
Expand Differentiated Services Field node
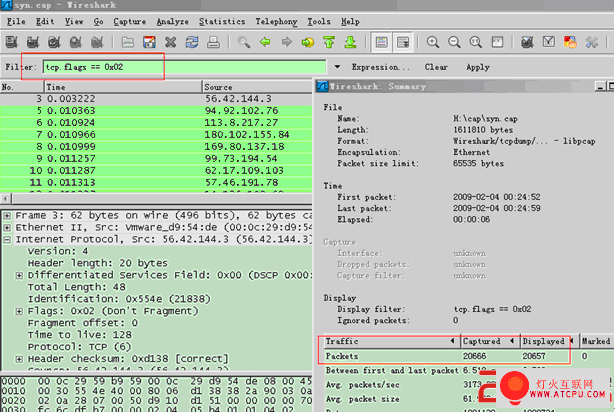point(19,275)
